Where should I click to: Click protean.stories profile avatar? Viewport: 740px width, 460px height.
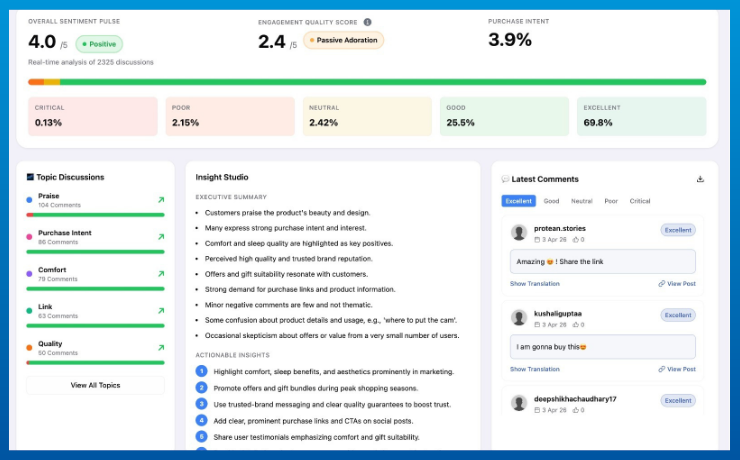[519, 232]
